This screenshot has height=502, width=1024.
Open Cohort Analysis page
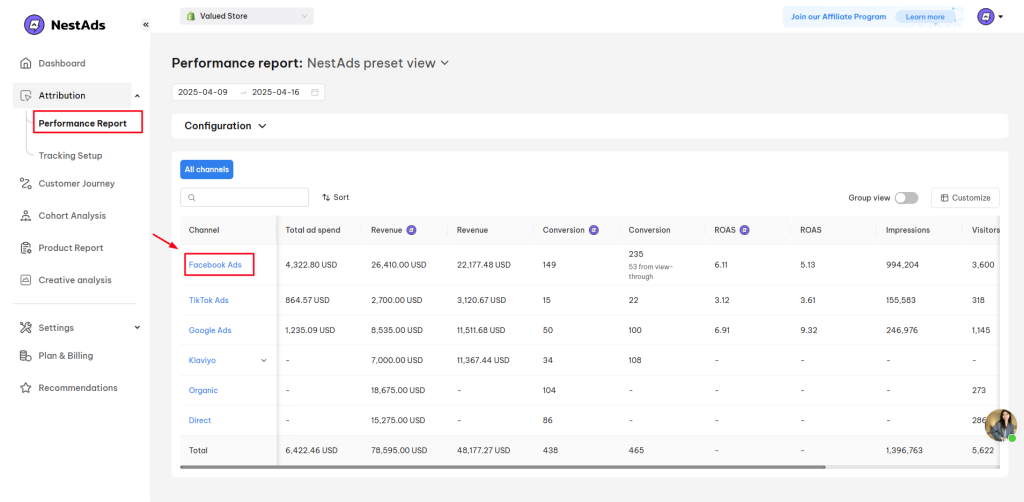[x=72, y=215]
